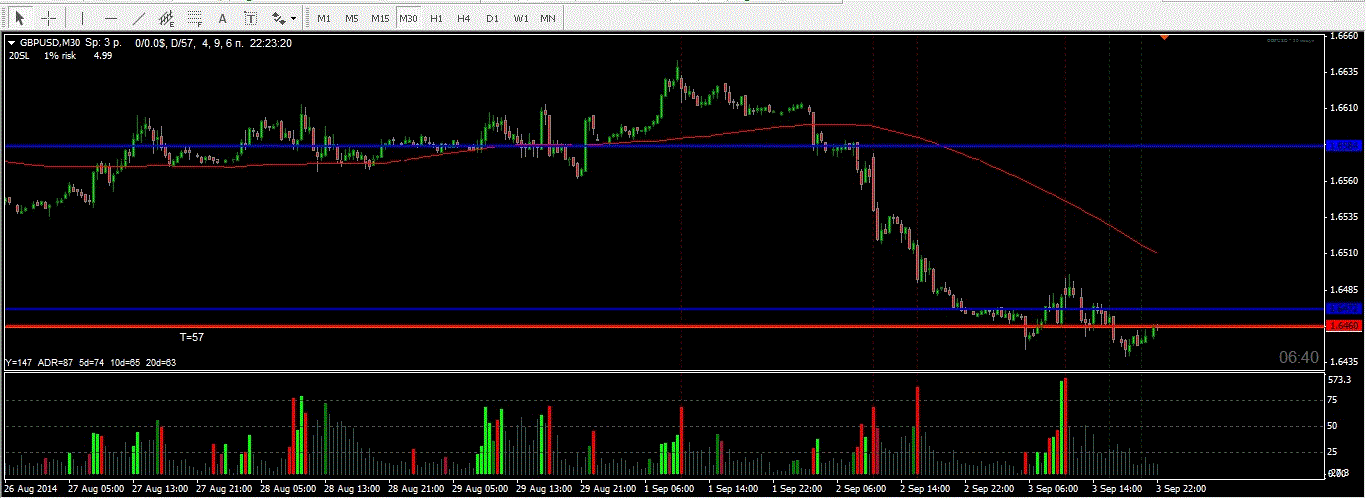The width and height of the screenshot is (1366, 498).
Task: Select the Text tool (letter A)
Action: [222, 18]
